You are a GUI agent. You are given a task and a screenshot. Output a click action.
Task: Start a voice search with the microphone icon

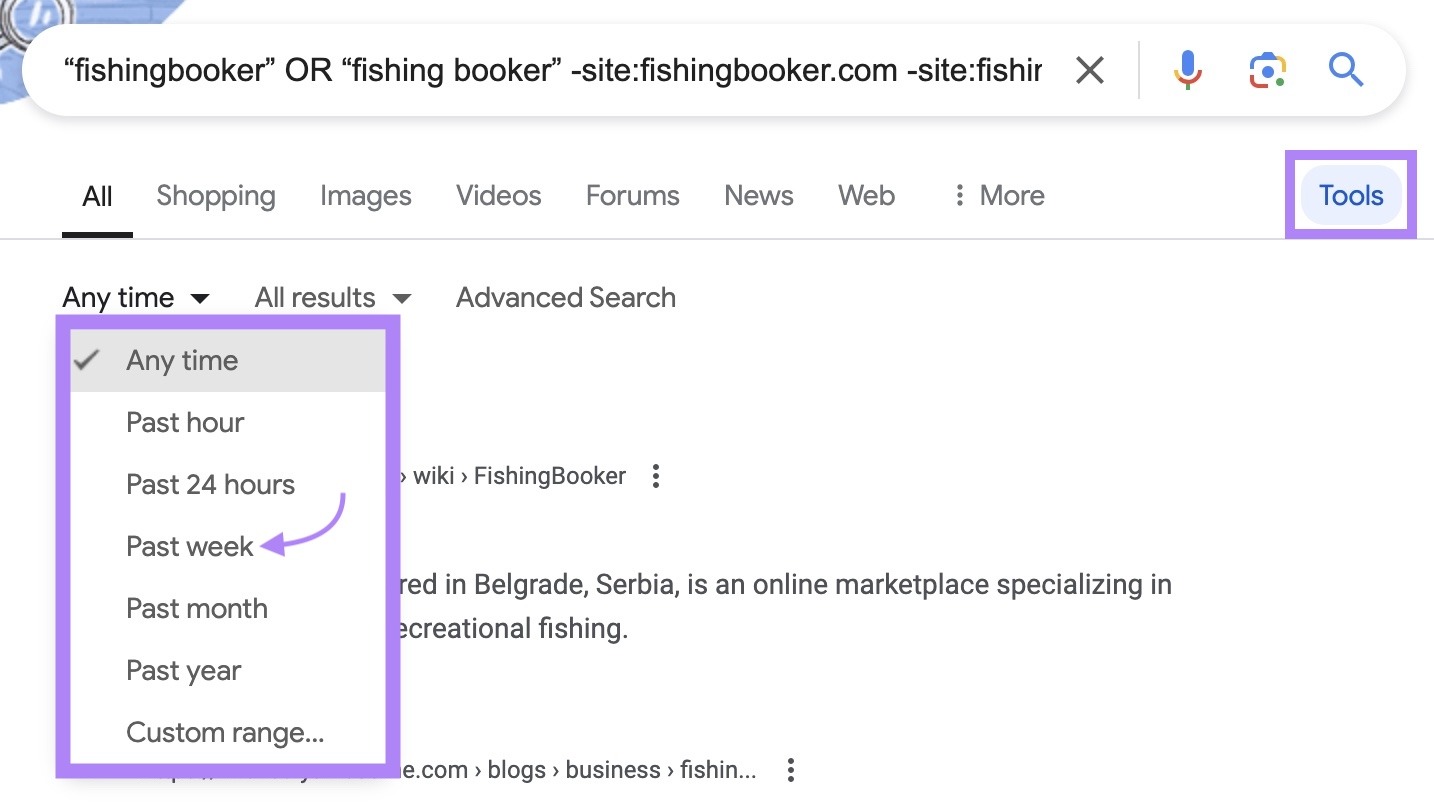click(1187, 69)
